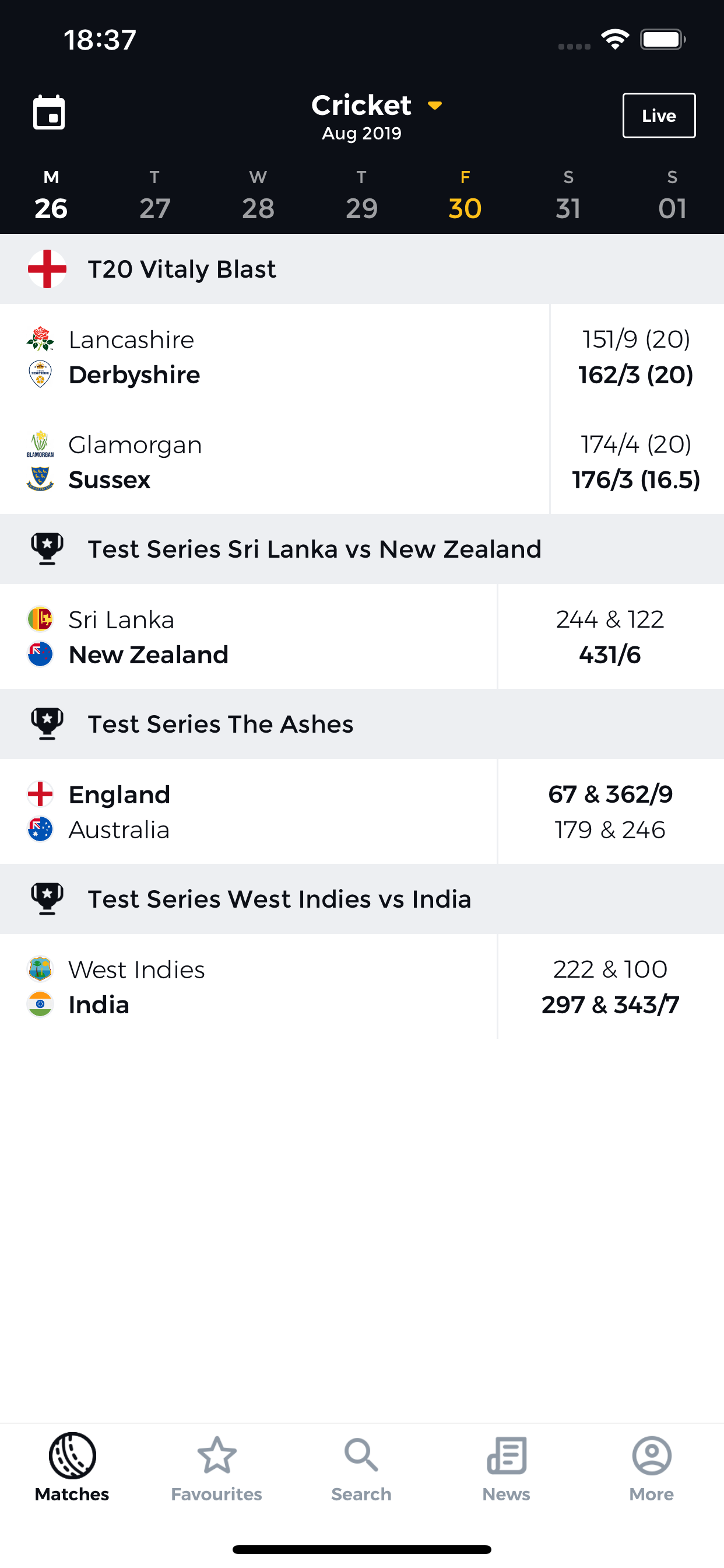Image resolution: width=724 pixels, height=1568 pixels.
Task: Open Favourites star tab
Action: pyautogui.click(x=217, y=1468)
